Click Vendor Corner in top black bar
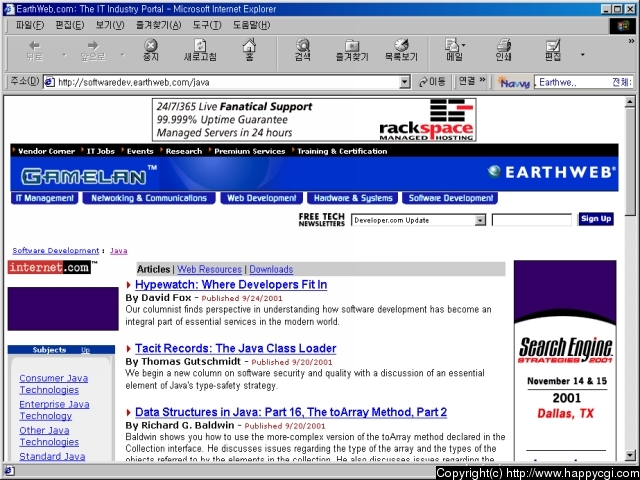 pos(46,151)
